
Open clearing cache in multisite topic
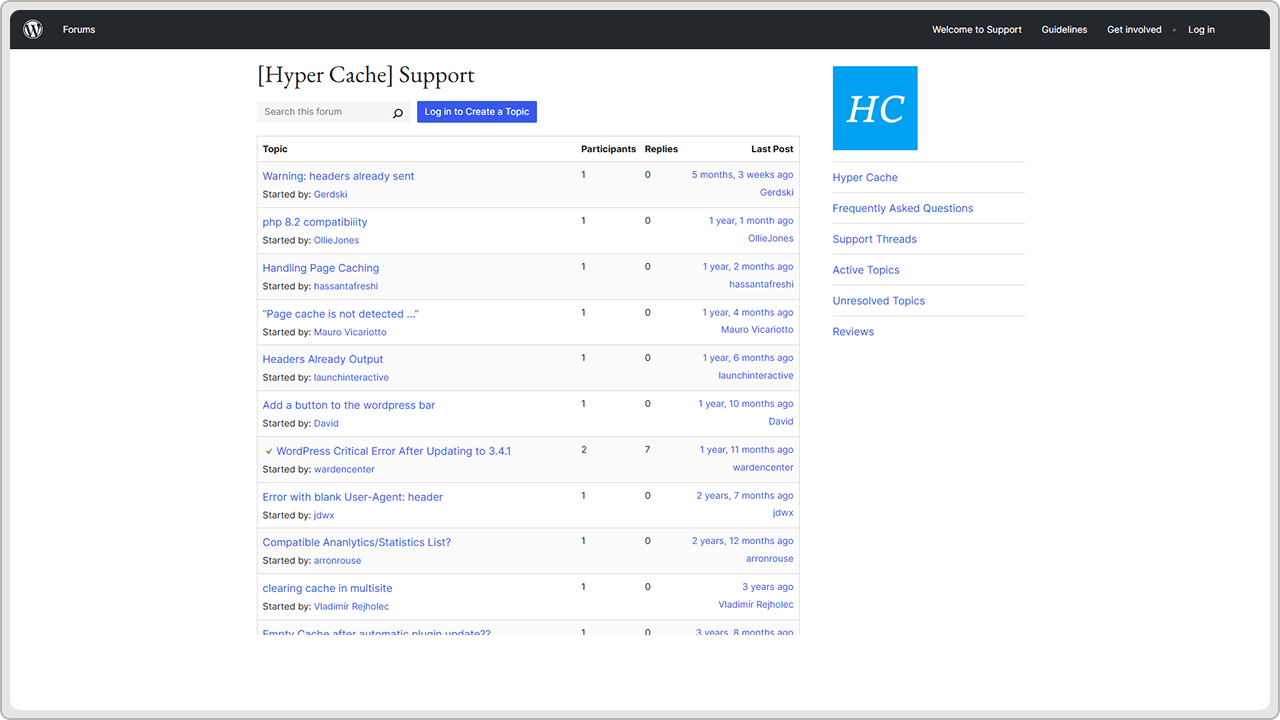(328, 588)
